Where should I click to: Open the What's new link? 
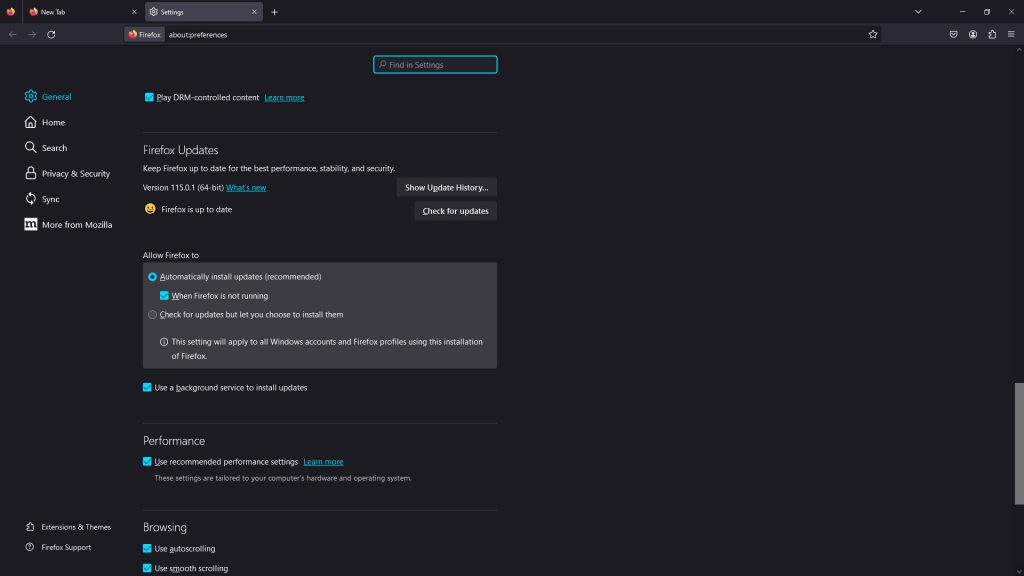coord(244,187)
